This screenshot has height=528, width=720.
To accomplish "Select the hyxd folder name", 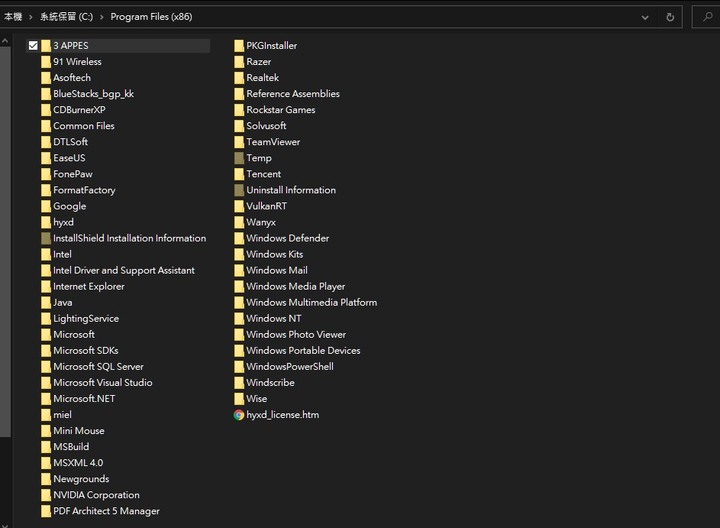I will pos(63,222).
